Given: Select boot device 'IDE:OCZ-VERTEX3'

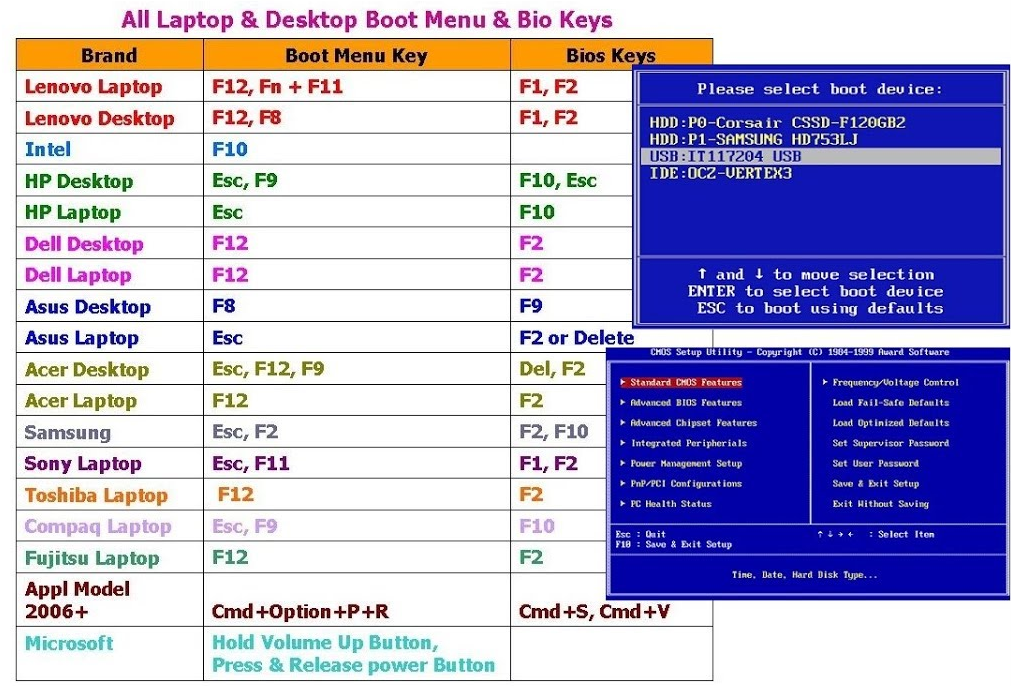Looking at the screenshot, I should tap(720, 173).
